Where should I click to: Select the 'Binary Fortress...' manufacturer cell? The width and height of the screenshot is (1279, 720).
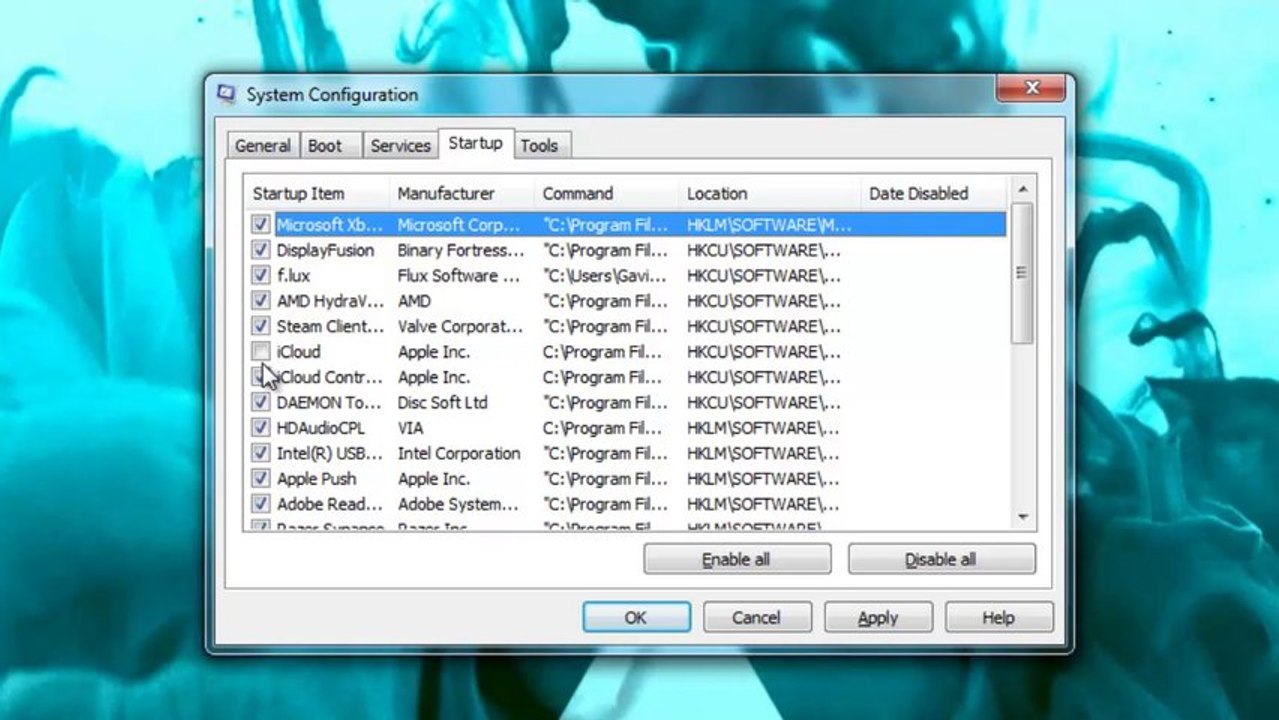(x=461, y=250)
